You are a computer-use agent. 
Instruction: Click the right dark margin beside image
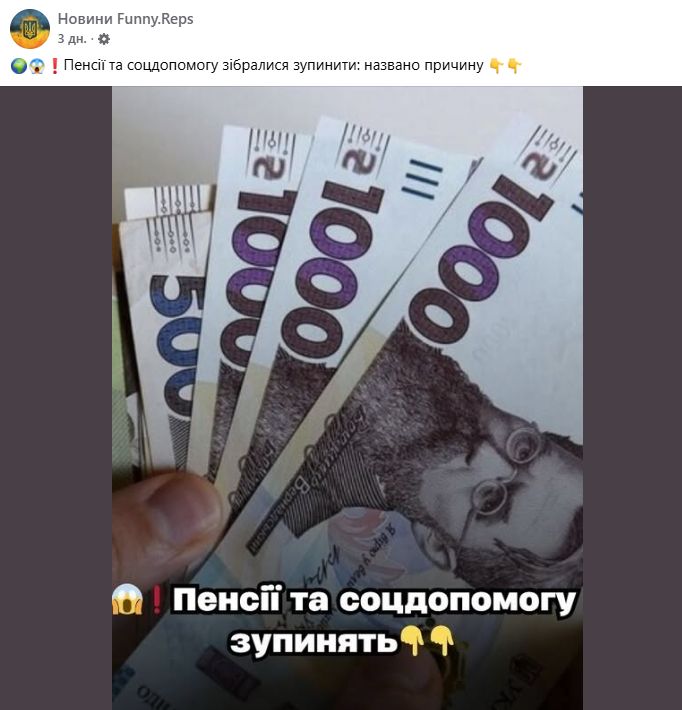[632, 398]
